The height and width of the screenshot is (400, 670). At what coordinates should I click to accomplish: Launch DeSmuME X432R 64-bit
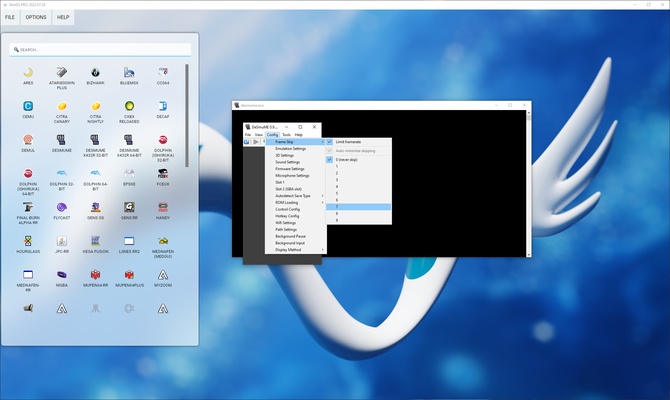coord(129,140)
